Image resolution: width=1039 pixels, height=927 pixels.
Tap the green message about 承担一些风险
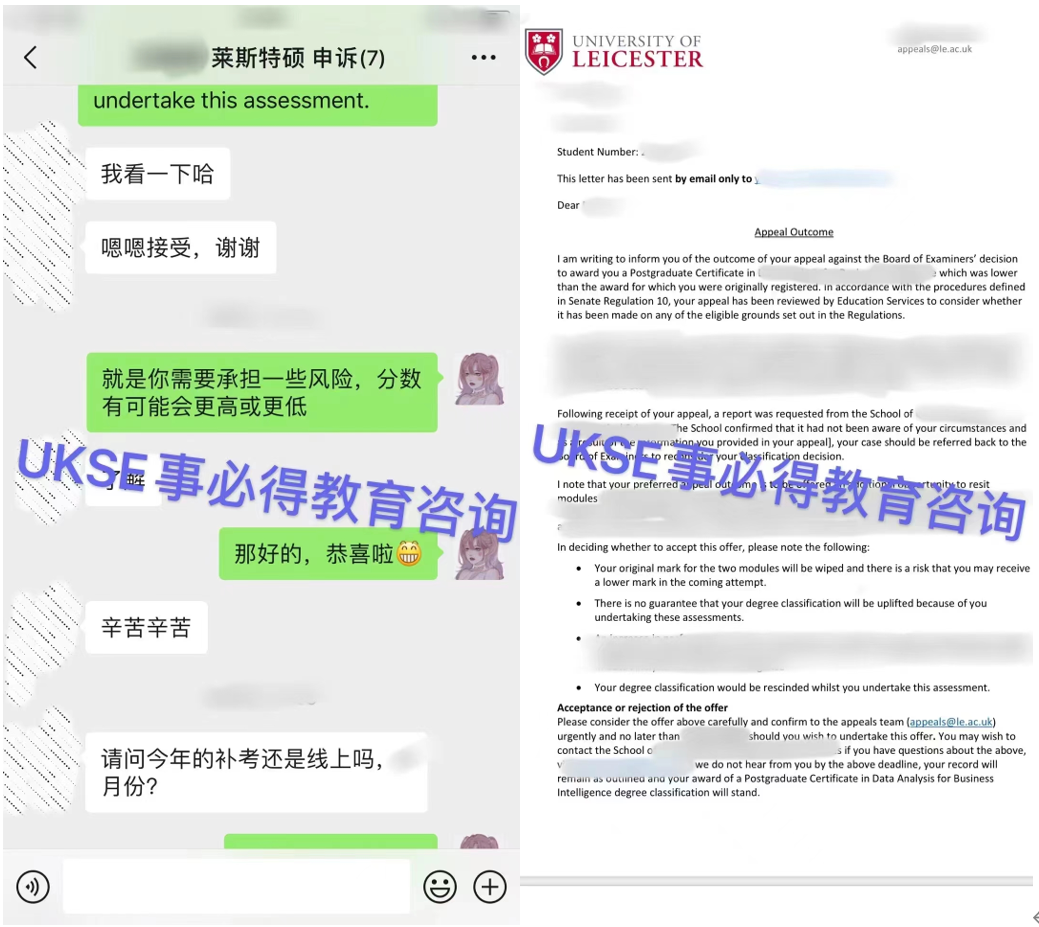(262, 392)
